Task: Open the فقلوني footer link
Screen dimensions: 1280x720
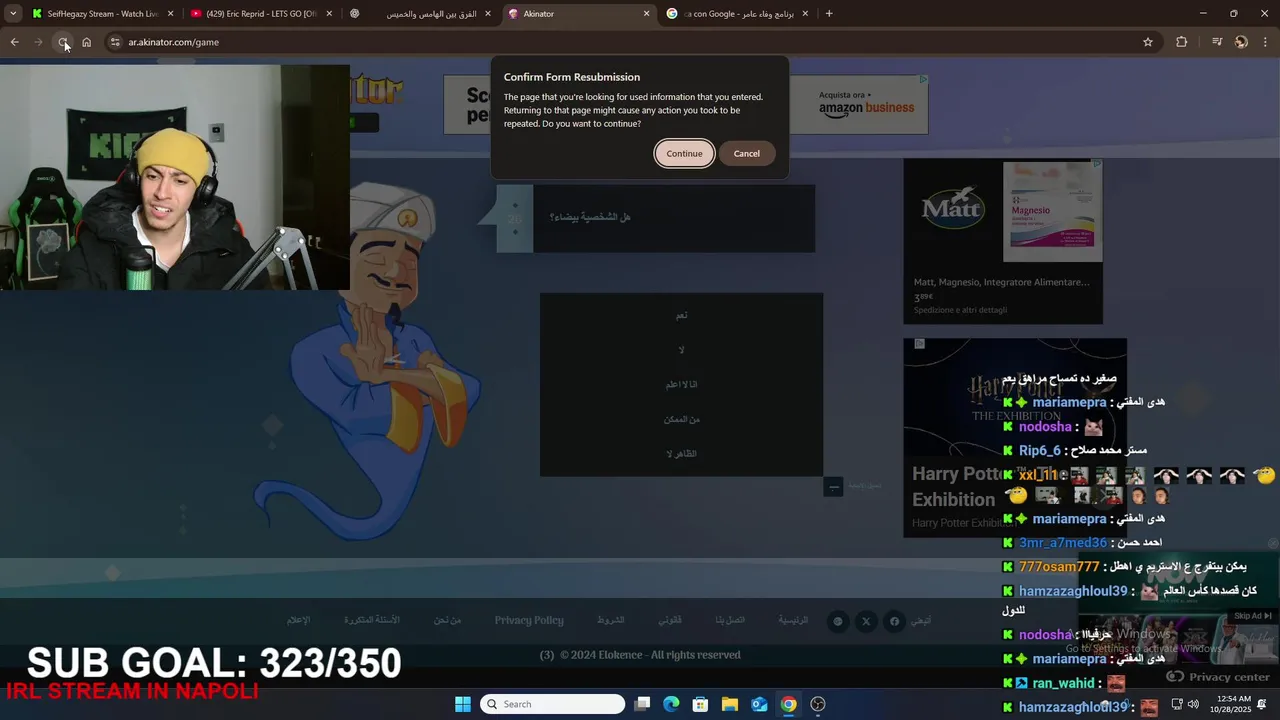Action: (670, 620)
